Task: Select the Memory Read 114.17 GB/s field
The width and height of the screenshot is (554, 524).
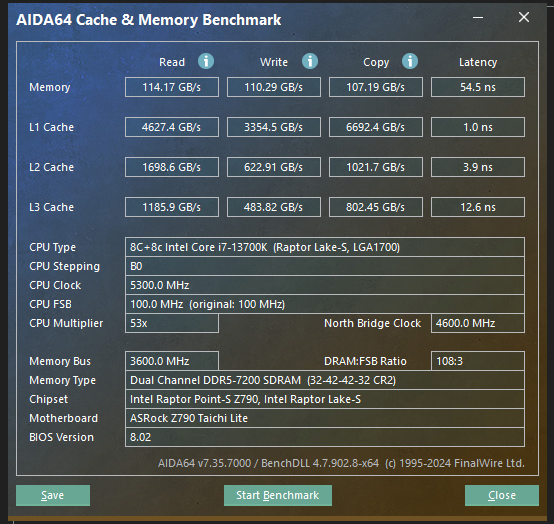Action: [x=172, y=87]
